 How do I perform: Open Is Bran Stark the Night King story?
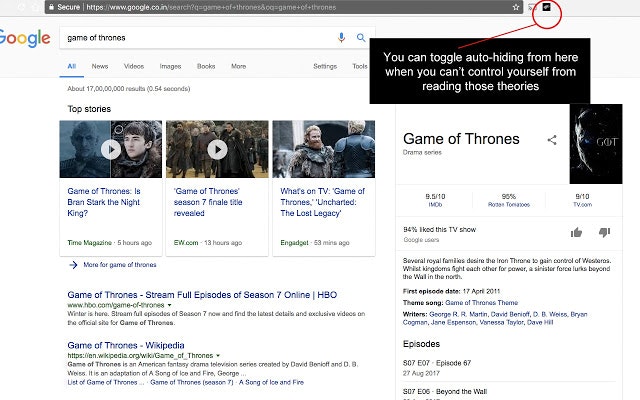pyautogui.click(x=104, y=202)
